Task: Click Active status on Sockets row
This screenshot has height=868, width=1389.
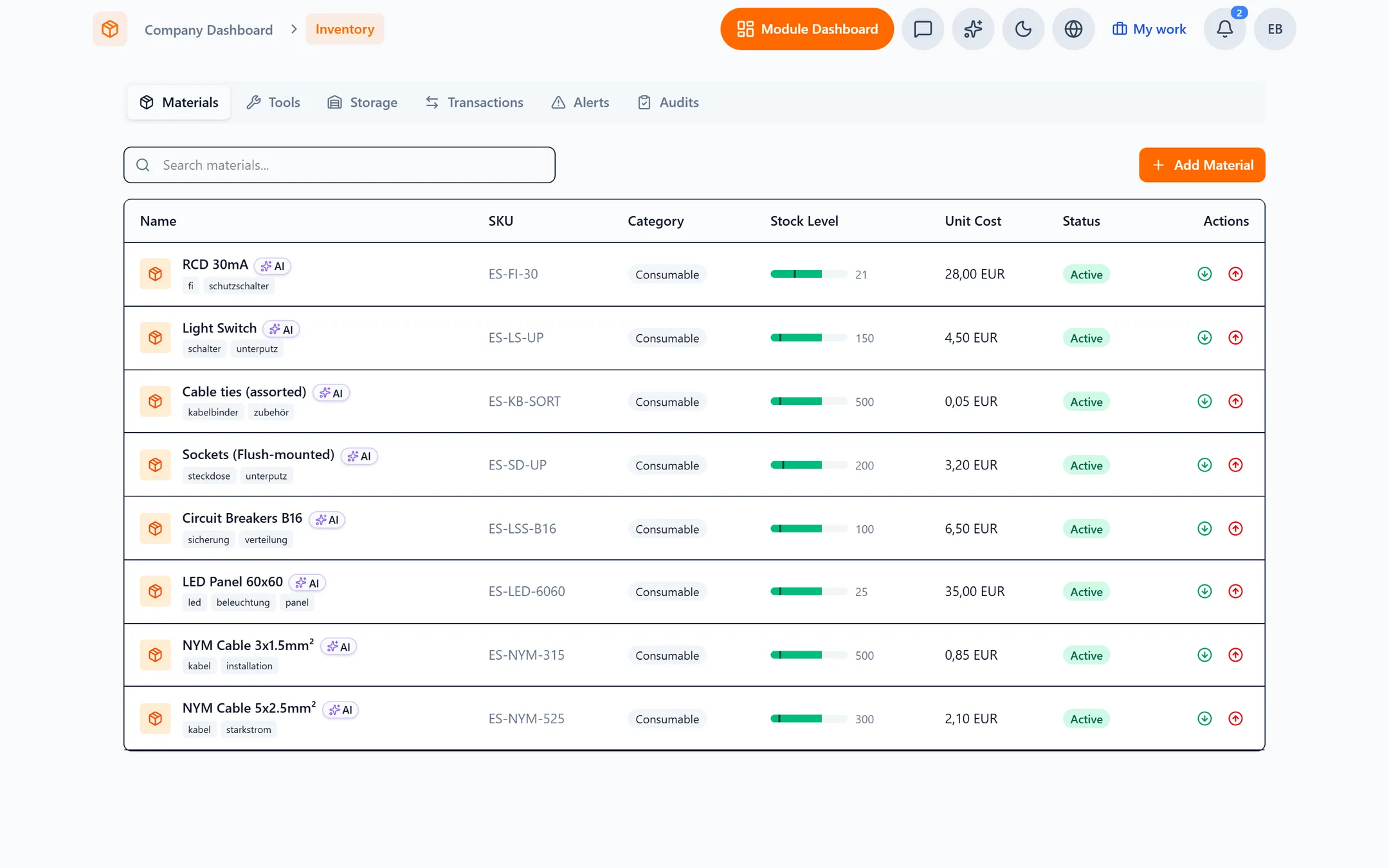Action: click(x=1086, y=465)
